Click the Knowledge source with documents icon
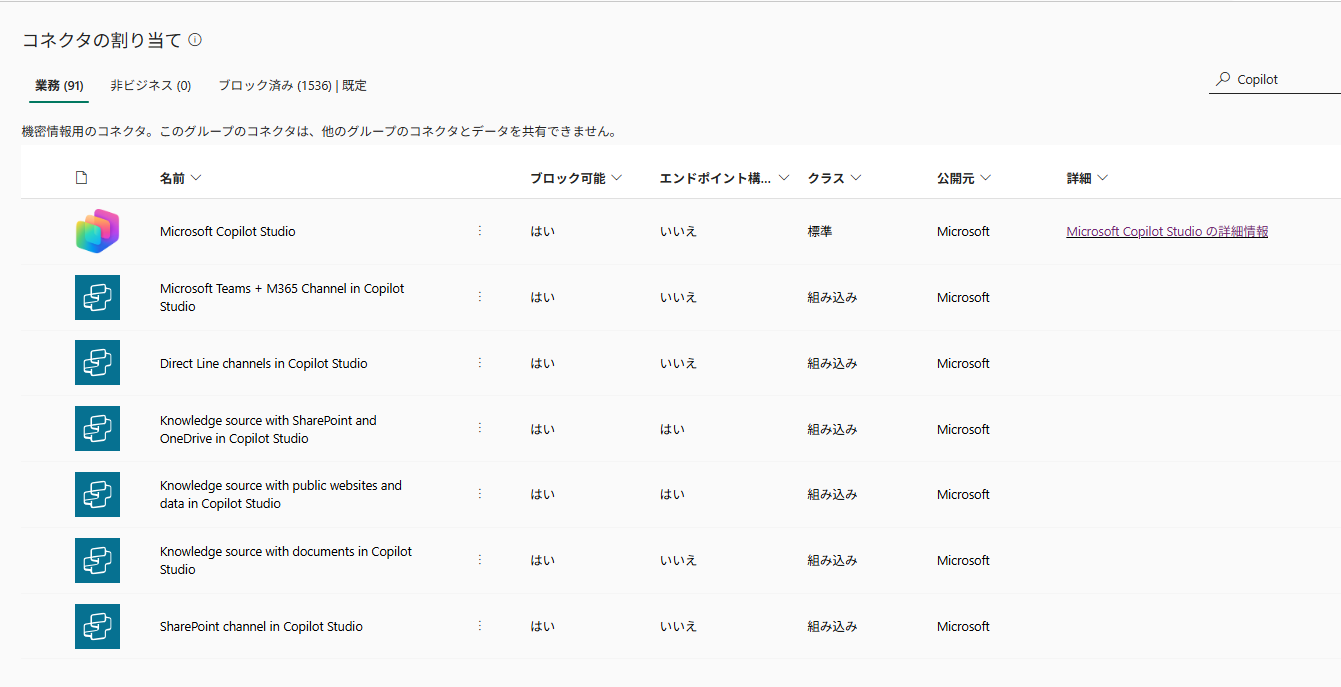Viewport: 1341px width, 687px height. [x=97, y=560]
